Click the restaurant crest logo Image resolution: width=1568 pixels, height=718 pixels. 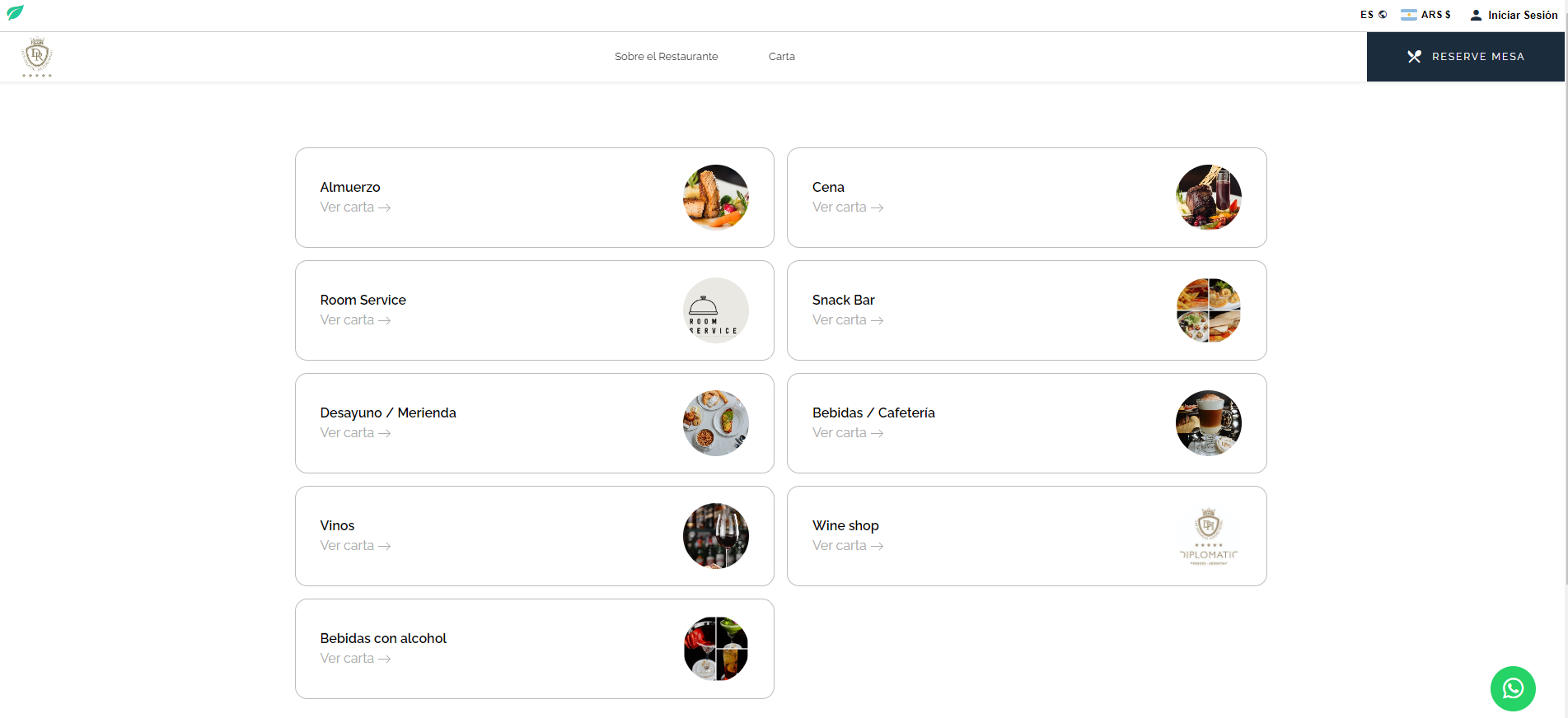pos(36,57)
